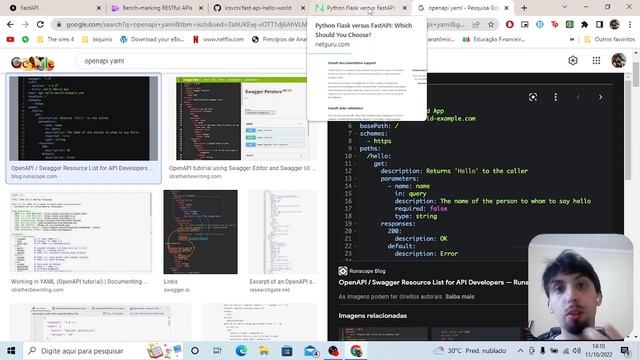
Task: Open the Extensions puzzle piece menu
Action: point(584,24)
